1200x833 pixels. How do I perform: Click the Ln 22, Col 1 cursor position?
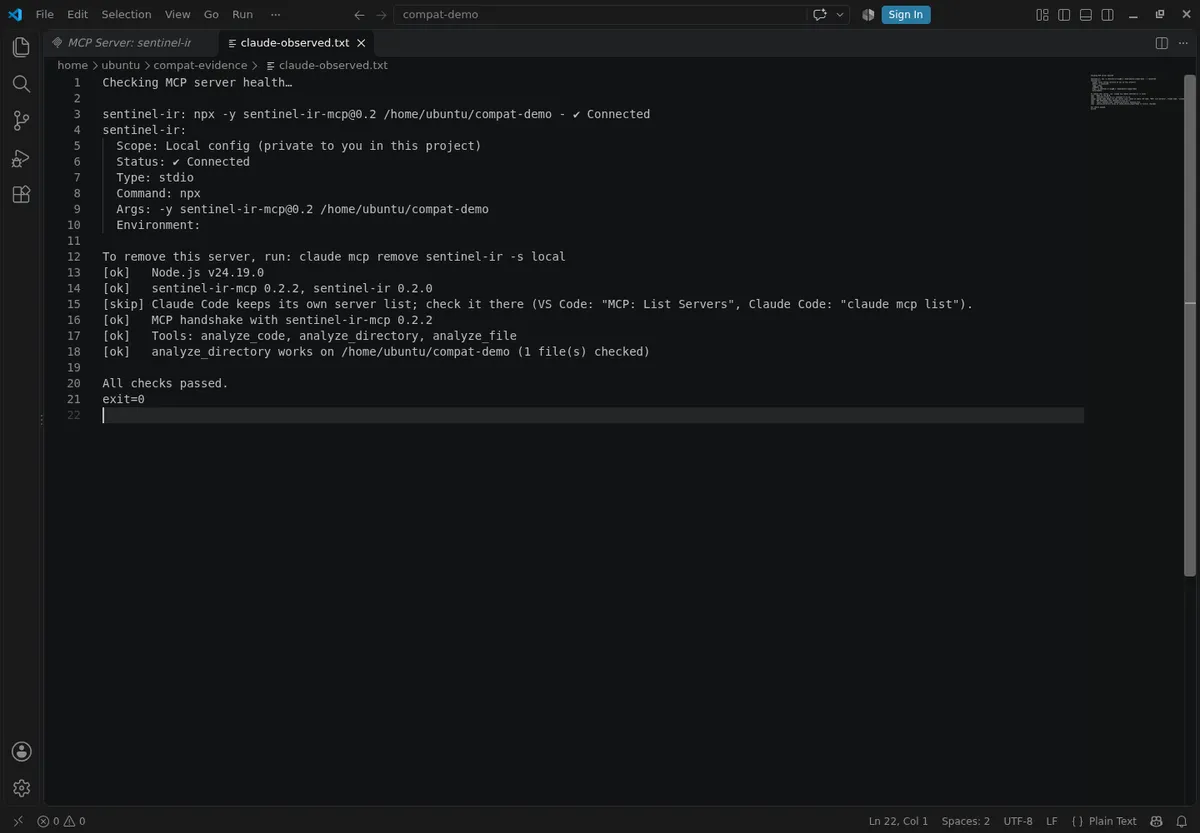(x=898, y=821)
